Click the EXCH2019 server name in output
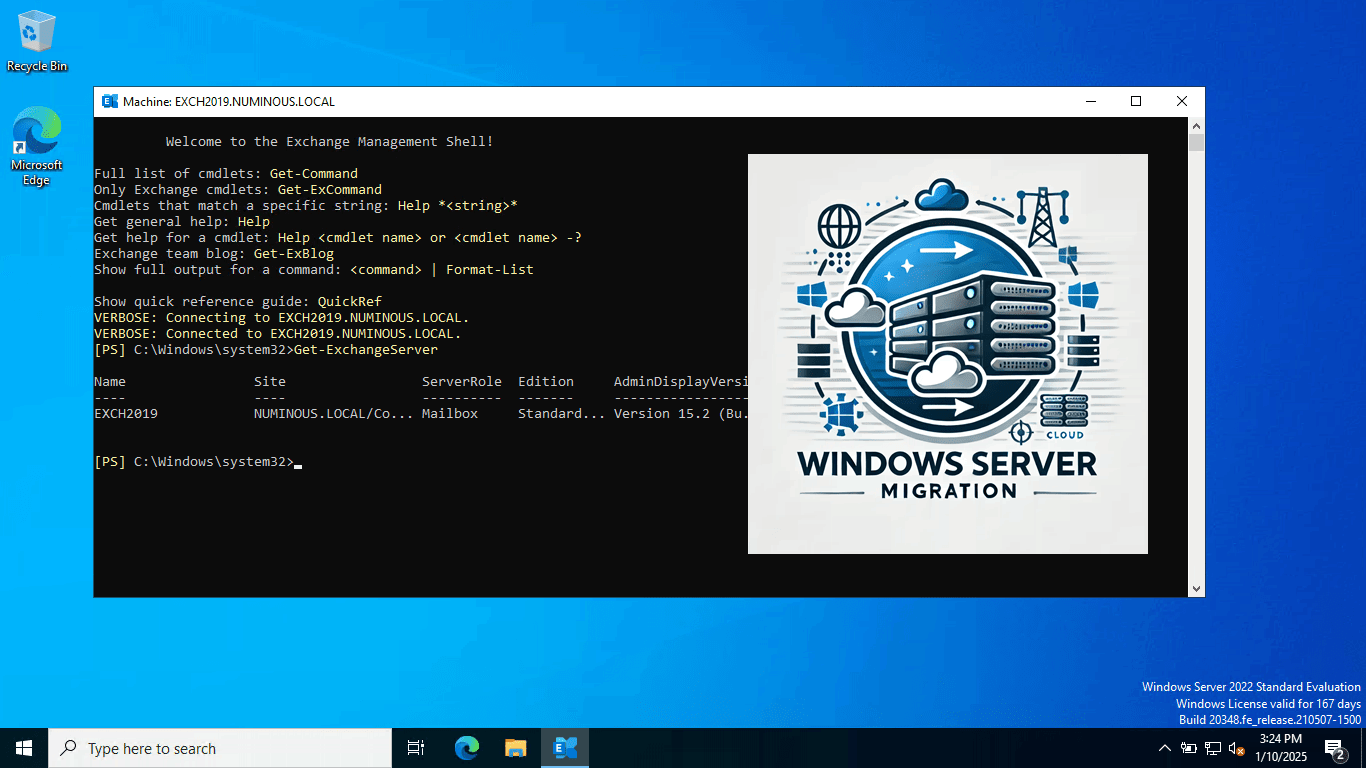This screenshot has height=768, width=1366. pos(126,414)
